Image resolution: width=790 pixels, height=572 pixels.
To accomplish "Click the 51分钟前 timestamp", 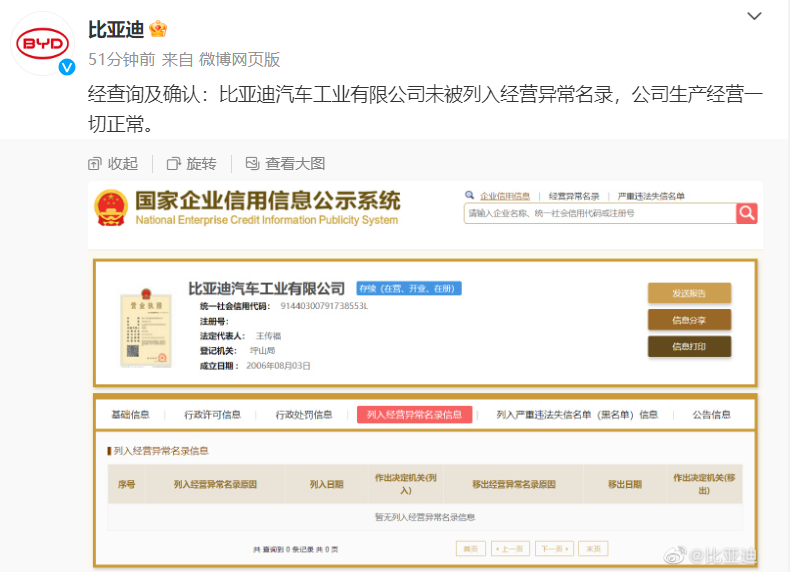I will 121,59.
